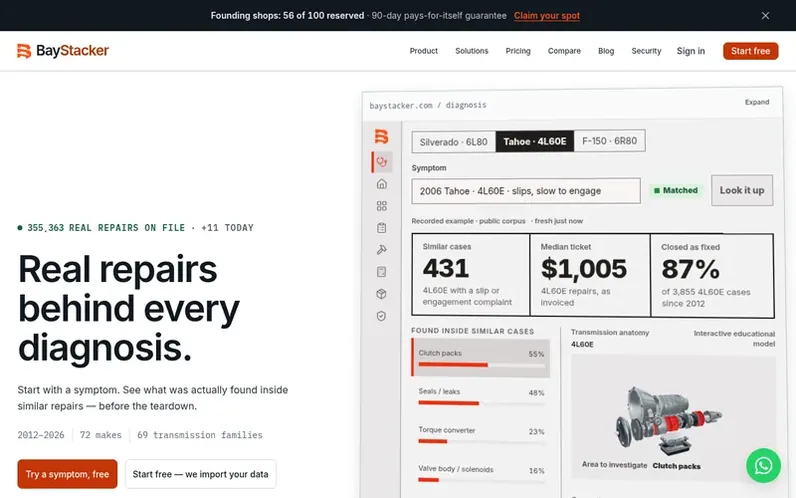Click the 4L60E transmission 3D model

(669, 420)
